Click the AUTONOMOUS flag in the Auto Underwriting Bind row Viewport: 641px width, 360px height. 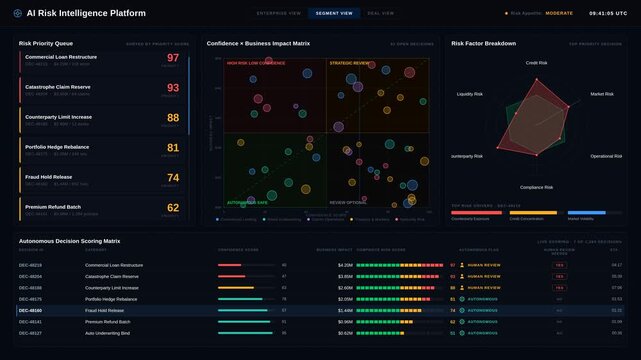pos(483,333)
